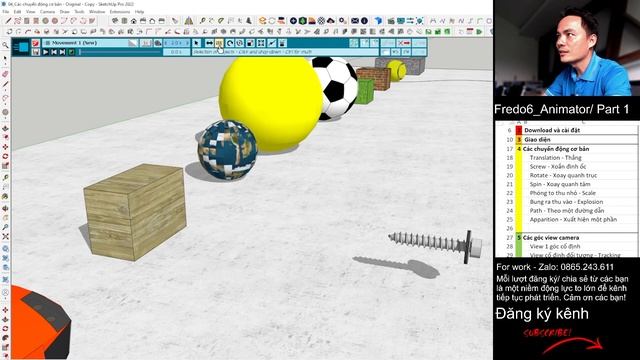This screenshot has height=360, width=640.
Task: Play the animation in Animator toolbar
Action: [x=46, y=52]
